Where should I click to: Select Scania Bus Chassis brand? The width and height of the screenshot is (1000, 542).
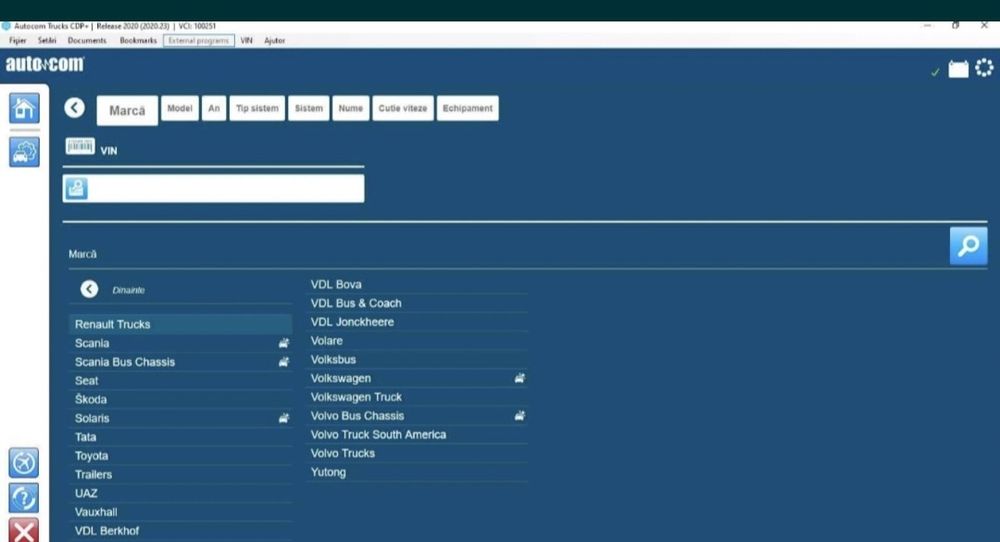[x=180, y=362]
